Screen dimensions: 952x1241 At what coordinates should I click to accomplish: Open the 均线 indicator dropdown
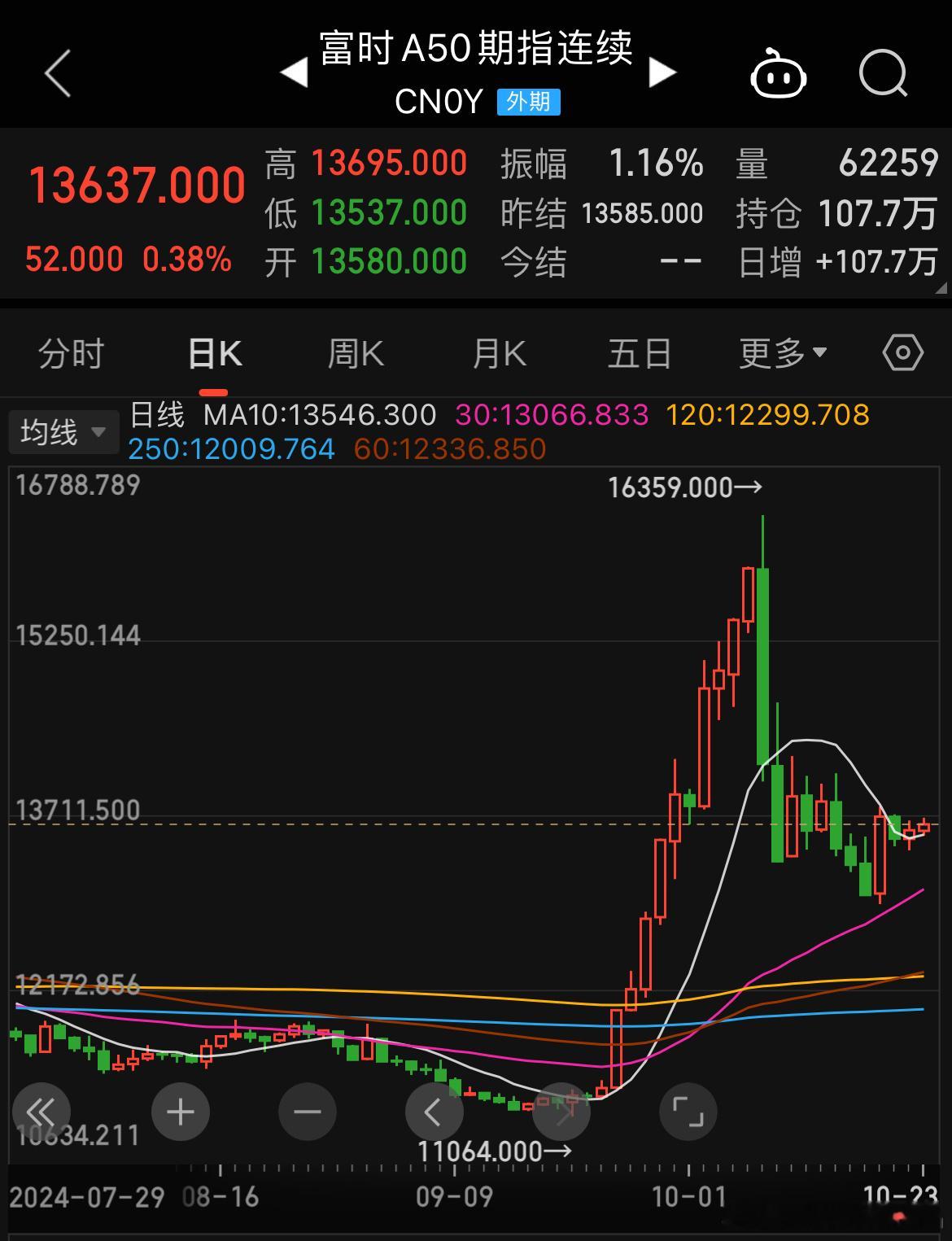click(63, 432)
